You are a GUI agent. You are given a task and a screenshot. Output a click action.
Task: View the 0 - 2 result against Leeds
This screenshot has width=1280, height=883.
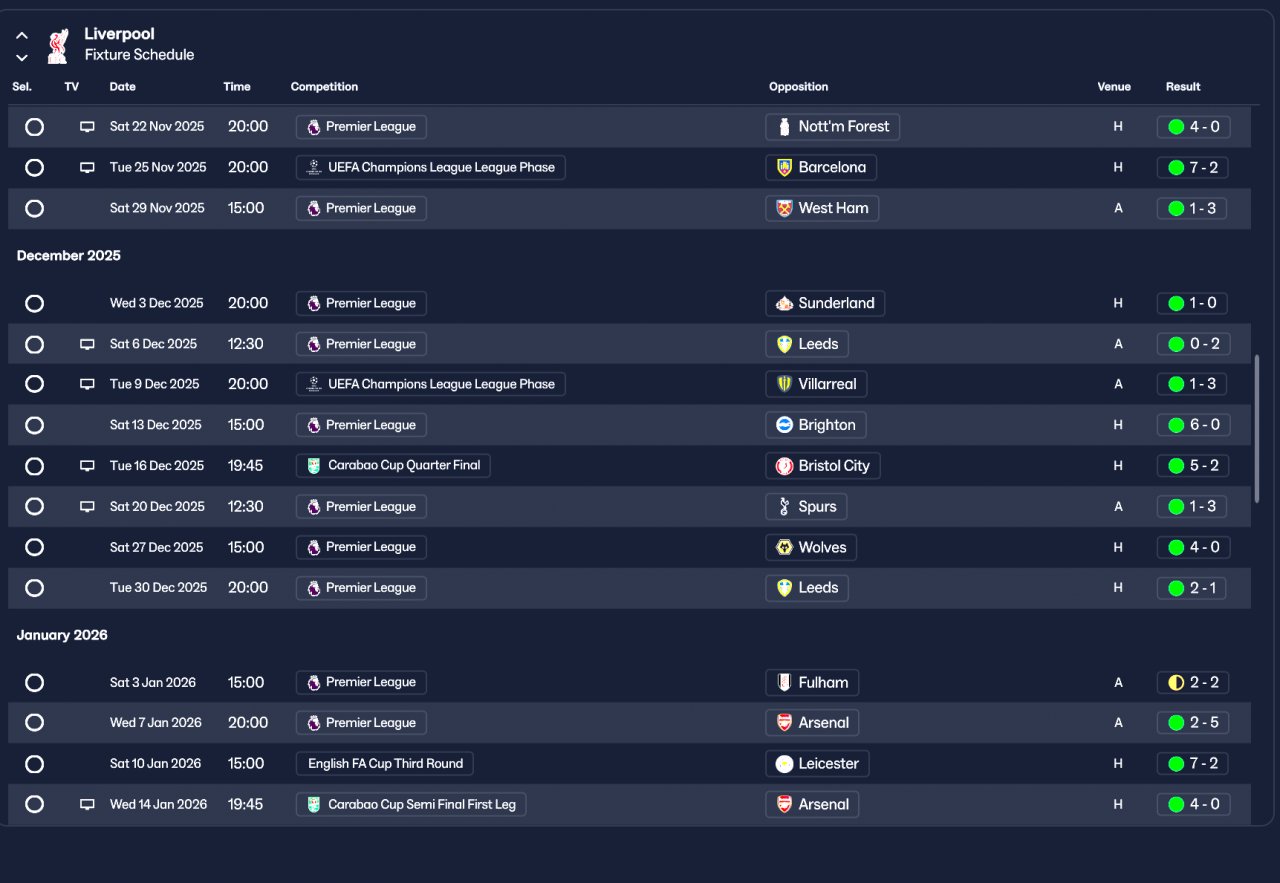1193,344
